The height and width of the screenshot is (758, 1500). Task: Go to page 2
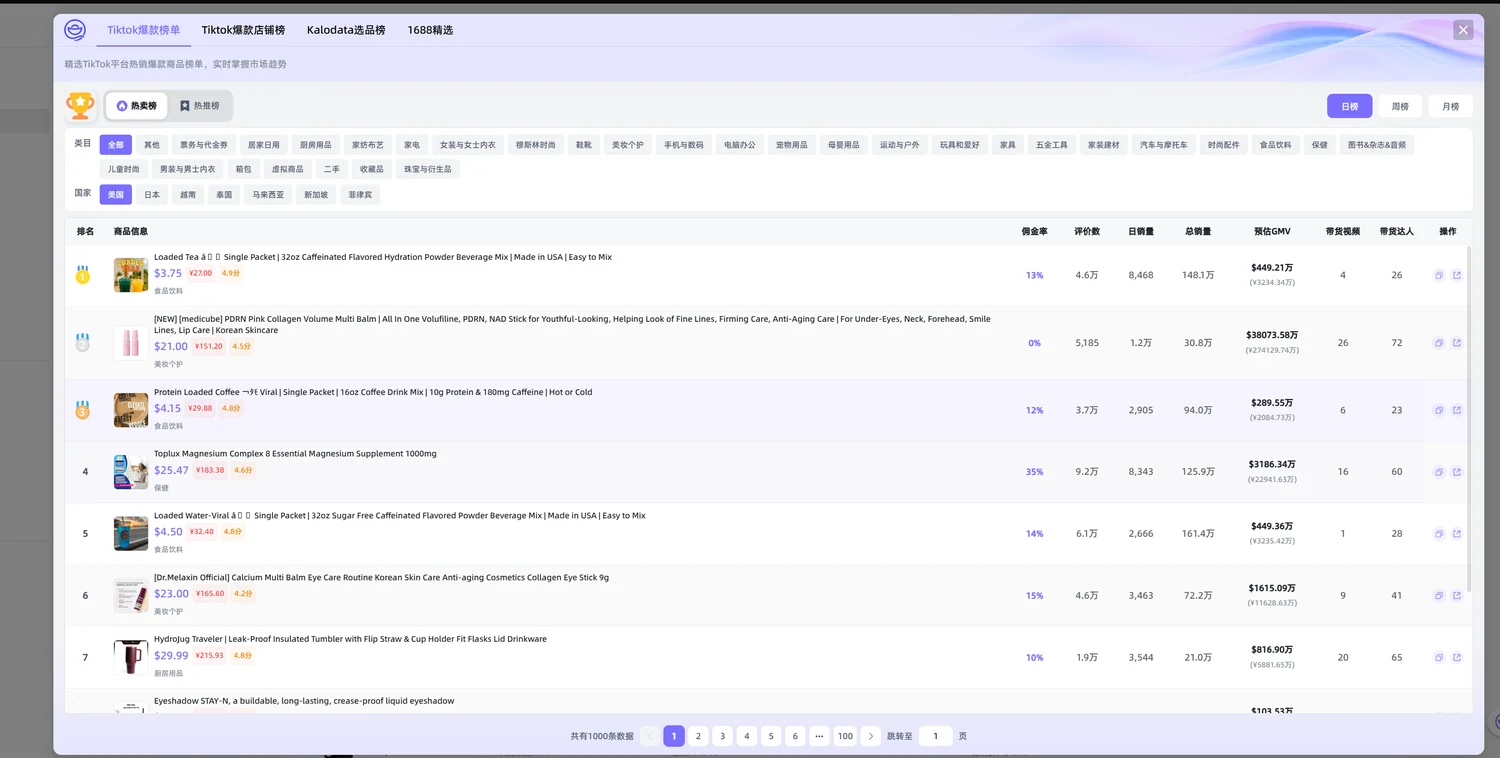(698, 736)
